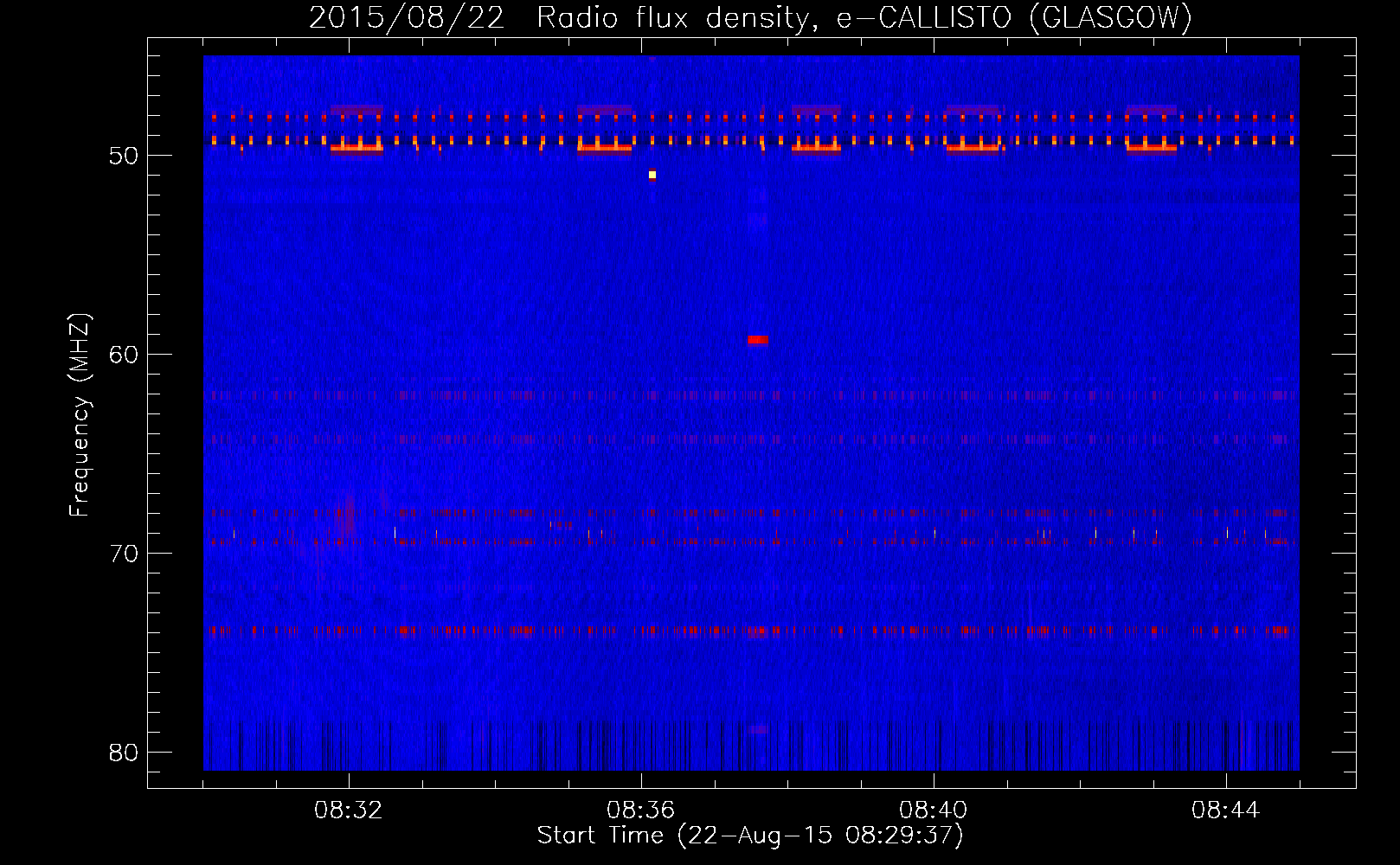Select the 70 MHz tick label
The image size is (1400, 865).
124,554
